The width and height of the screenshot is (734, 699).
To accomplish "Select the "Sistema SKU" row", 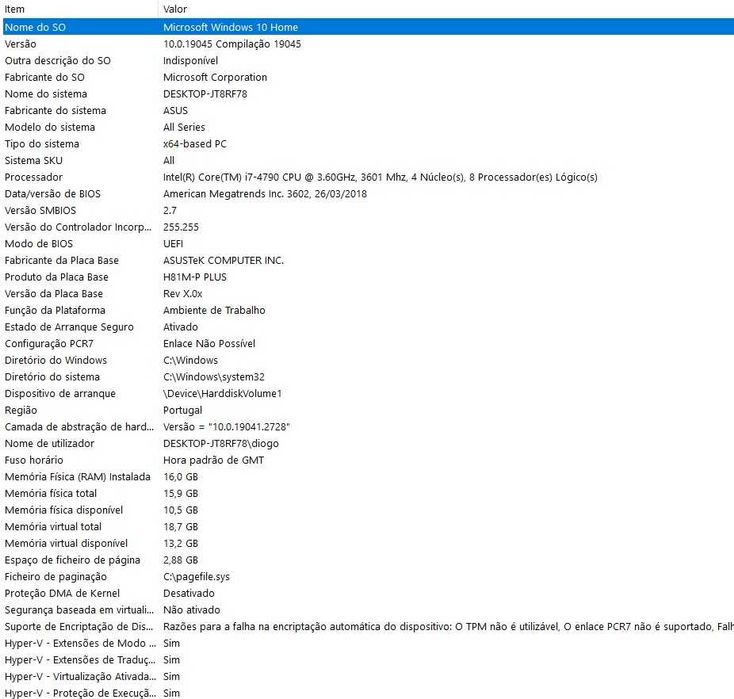I will click(x=368, y=160).
